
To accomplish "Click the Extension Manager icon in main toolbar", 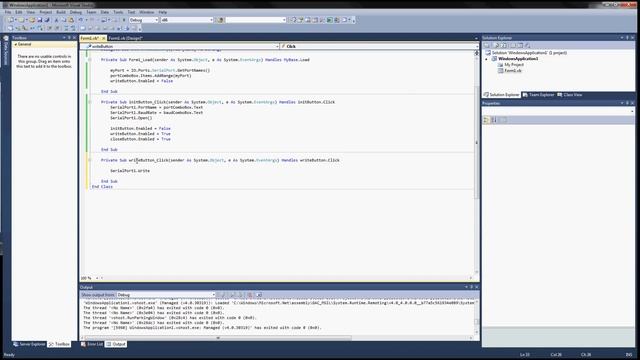I will coord(336,20).
